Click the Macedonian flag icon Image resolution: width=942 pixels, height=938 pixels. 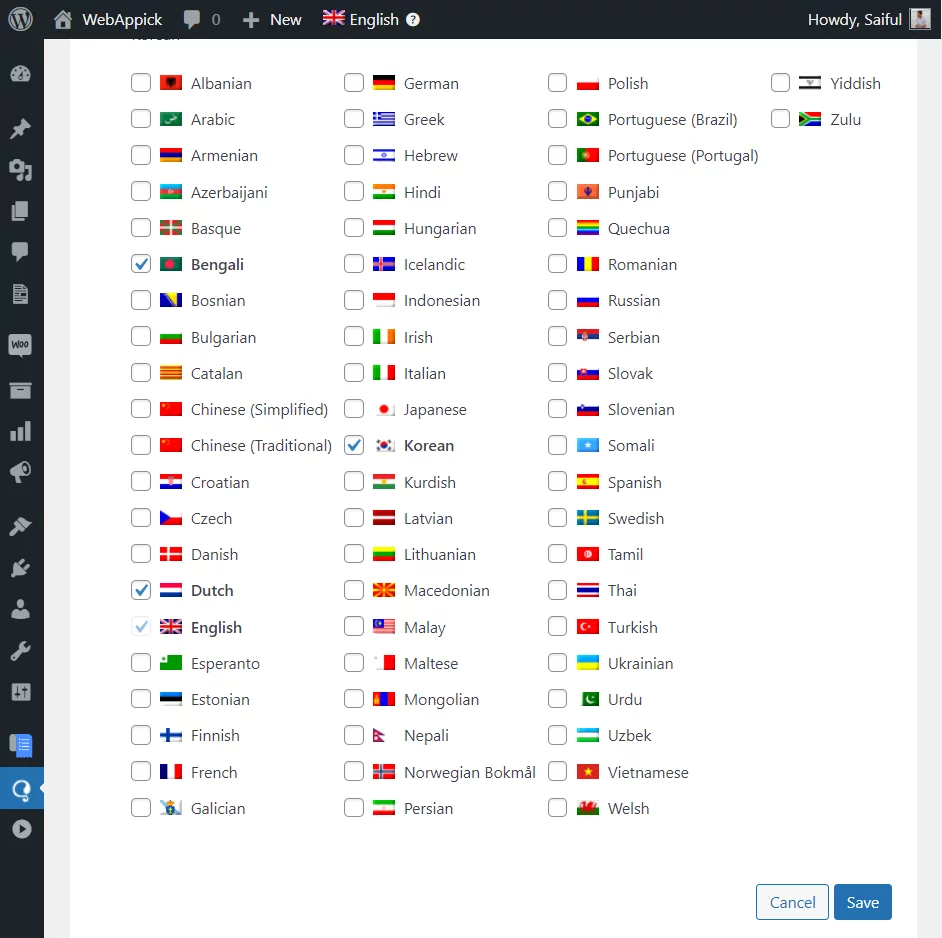384,590
